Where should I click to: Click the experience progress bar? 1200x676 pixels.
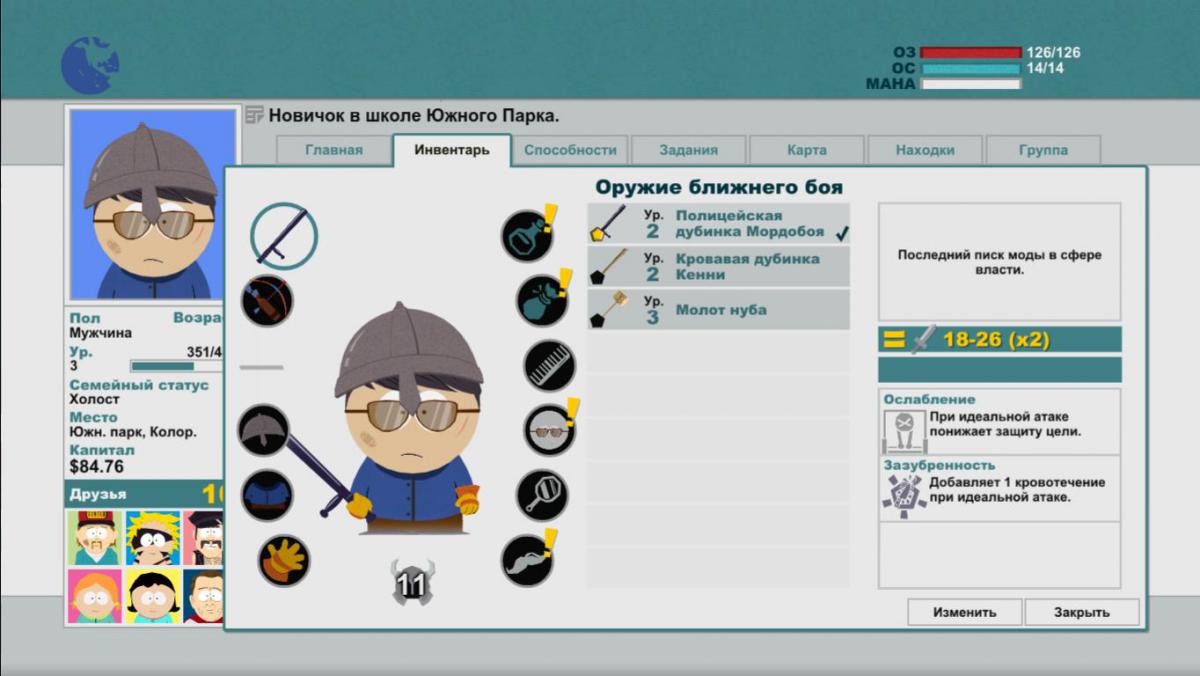176,366
